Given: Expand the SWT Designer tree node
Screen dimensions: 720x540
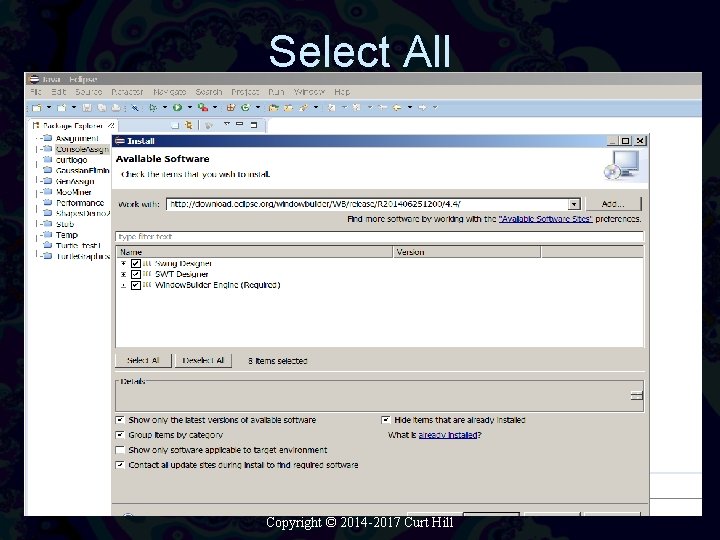Looking at the screenshot, I should [123, 274].
